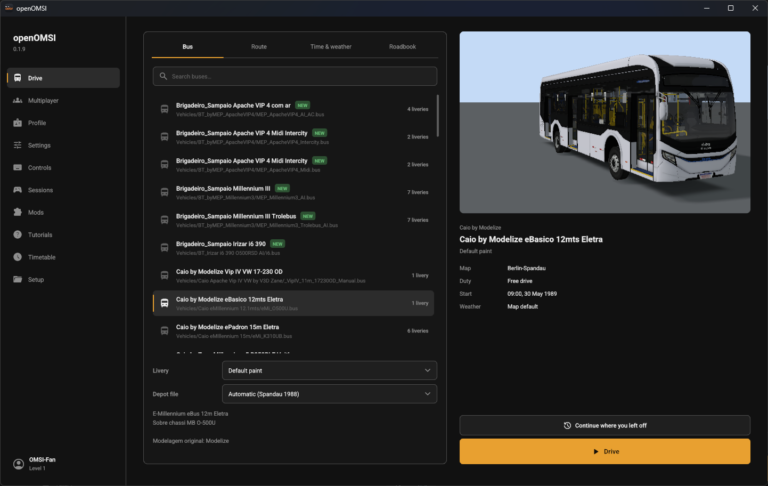Open the Drive section bus icon
This screenshot has width=768, height=486.
click(x=18, y=78)
